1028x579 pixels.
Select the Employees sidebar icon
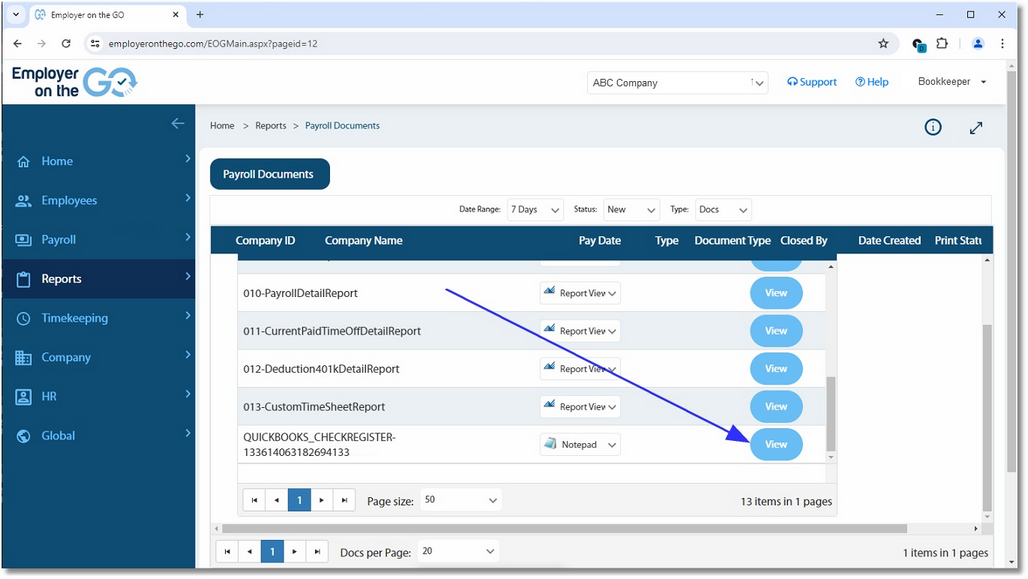tap(24, 200)
